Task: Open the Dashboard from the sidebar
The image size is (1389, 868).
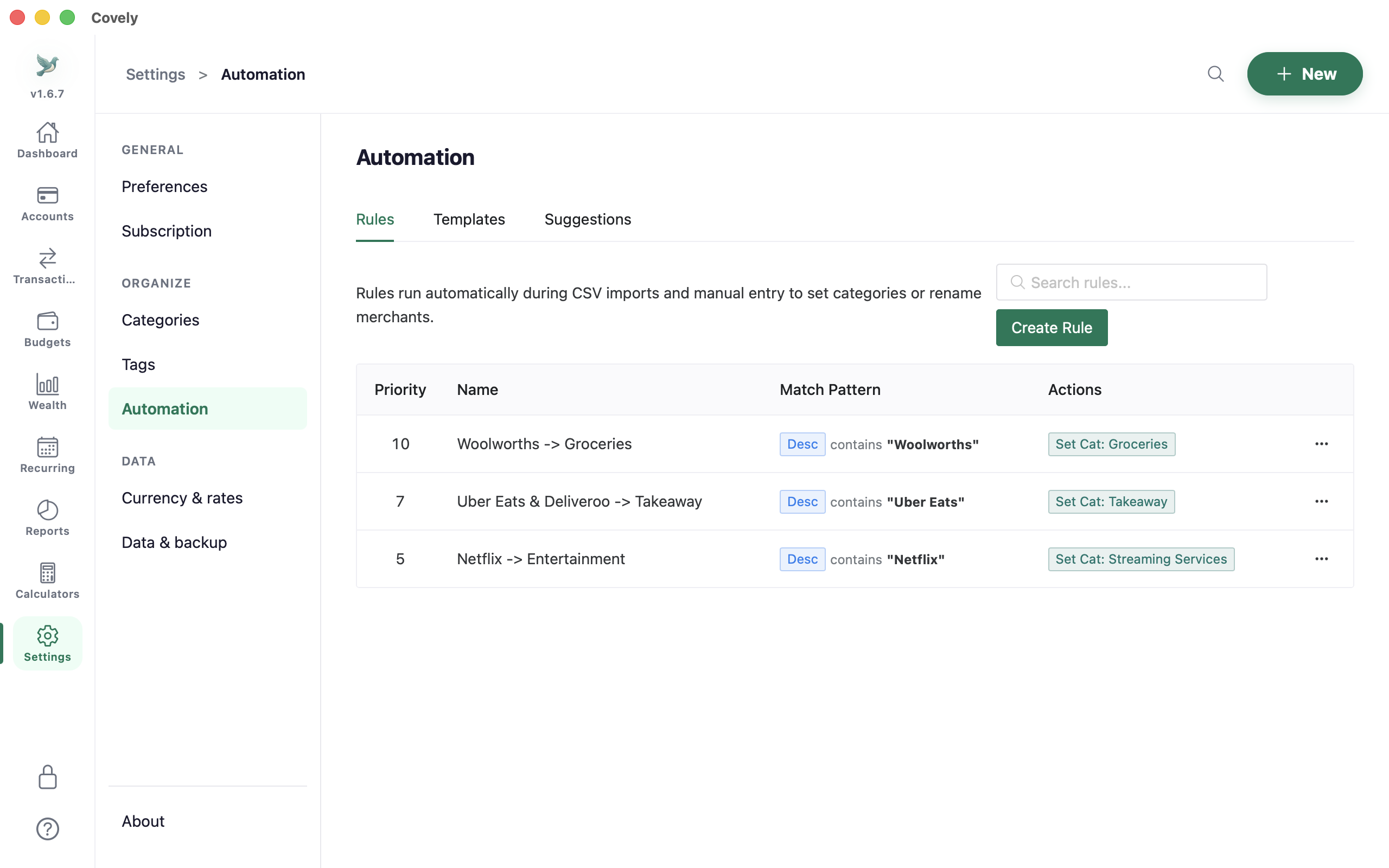Action: (x=47, y=140)
